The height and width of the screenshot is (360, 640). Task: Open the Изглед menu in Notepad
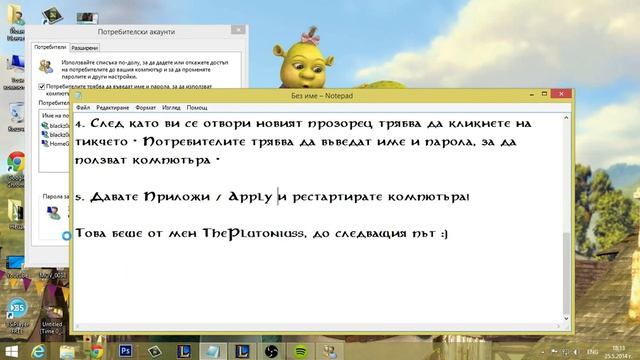click(x=171, y=108)
